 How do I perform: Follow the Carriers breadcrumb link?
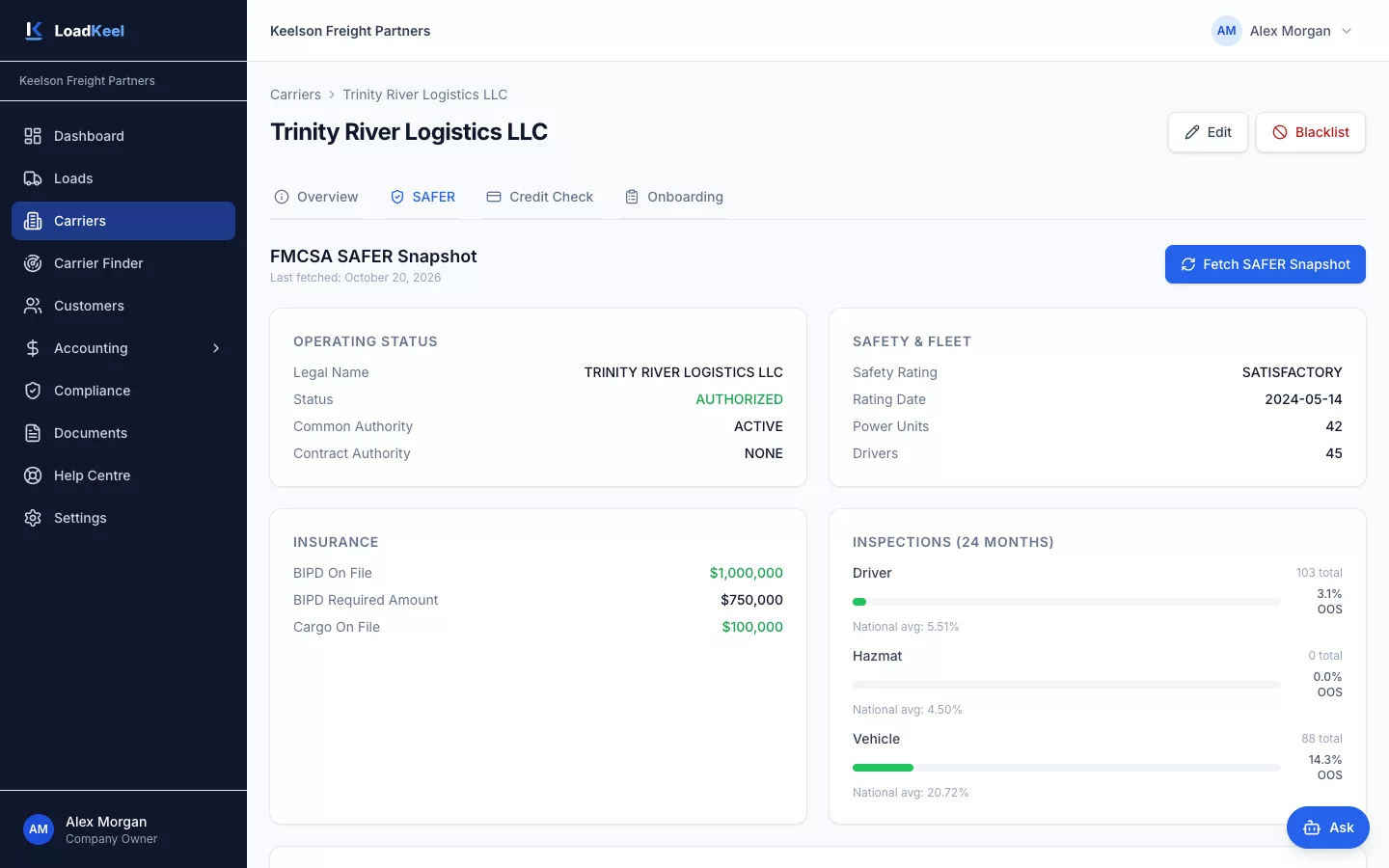pyautogui.click(x=295, y=95)
